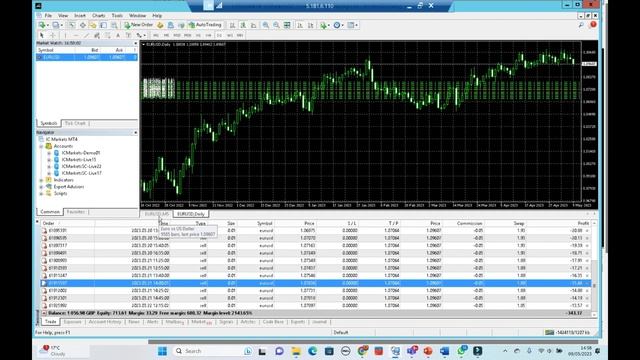
Task: Open the View menu
Action: (63, 16)
